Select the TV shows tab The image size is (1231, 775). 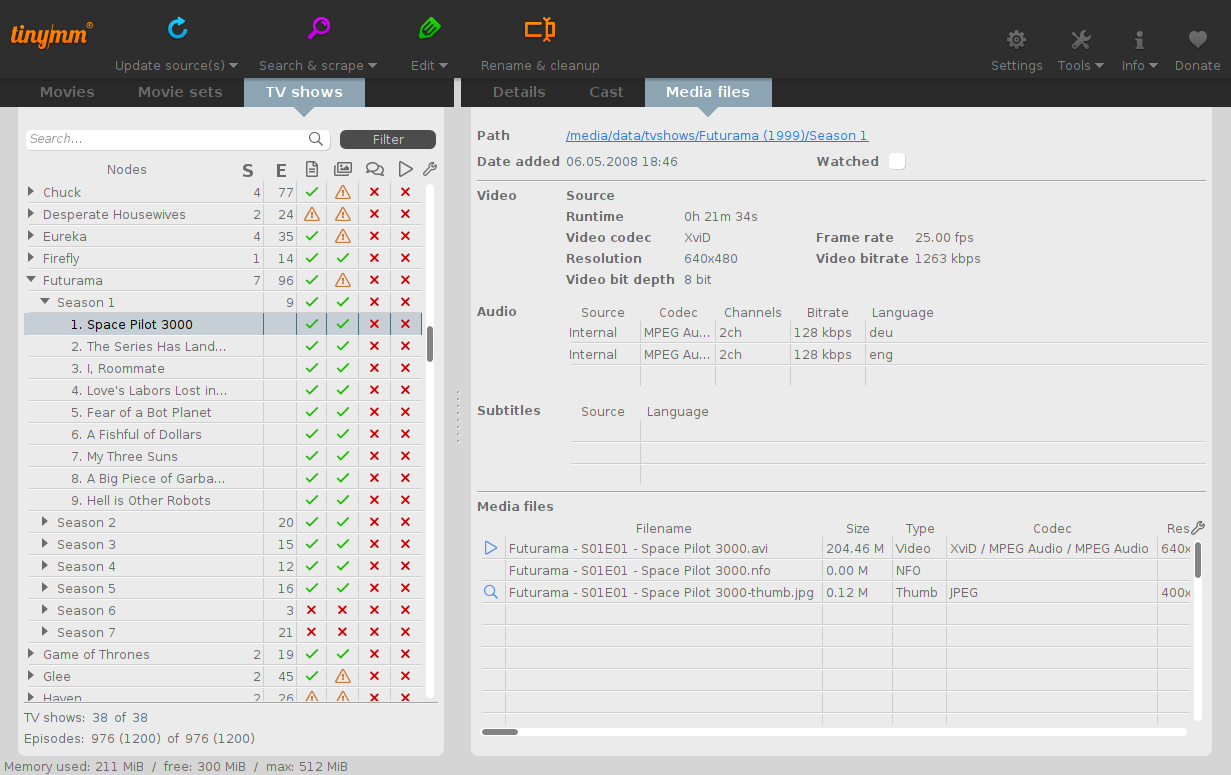click(x=304, y=92)
